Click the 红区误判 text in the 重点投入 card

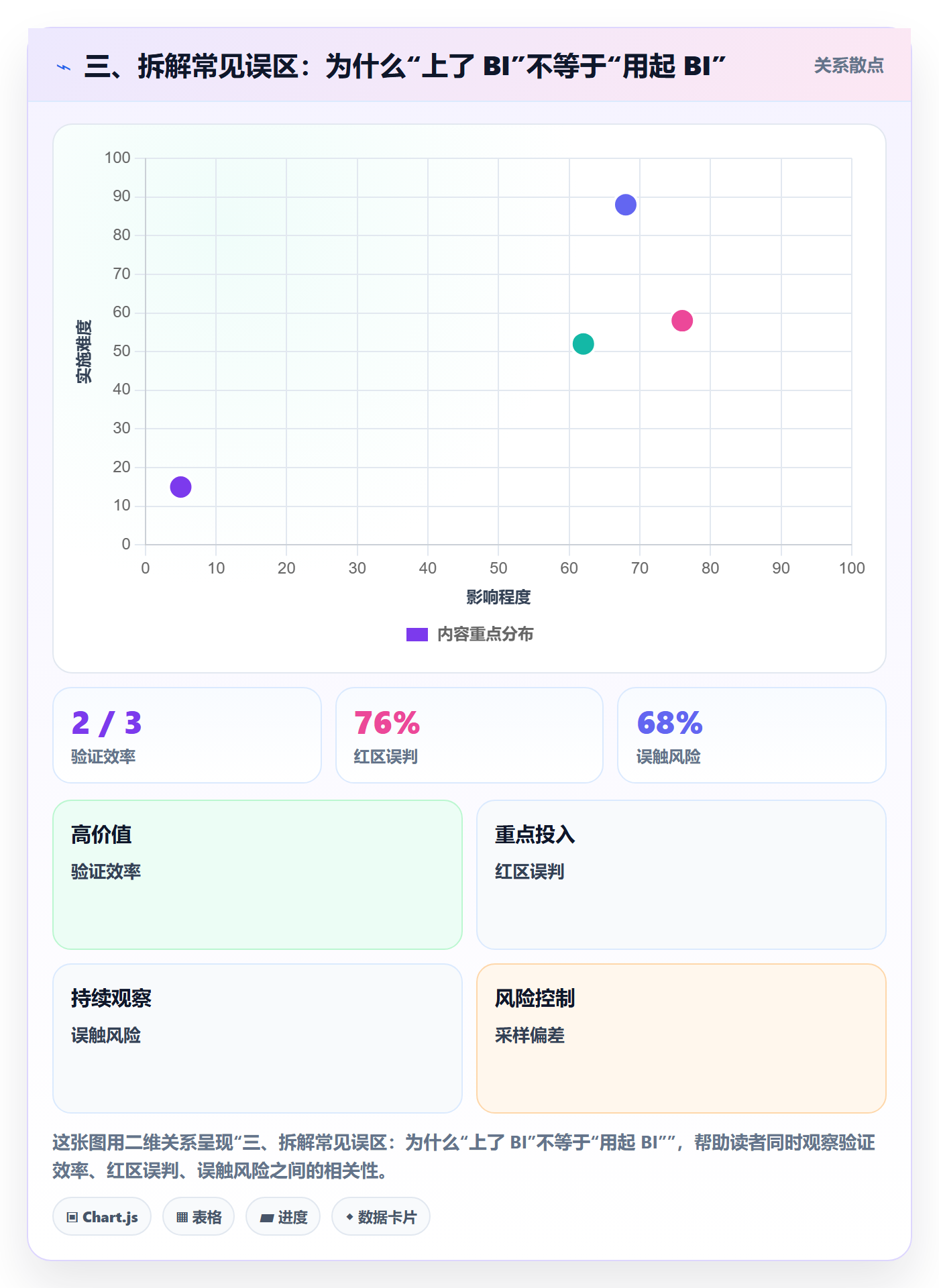tap(530, 872)
